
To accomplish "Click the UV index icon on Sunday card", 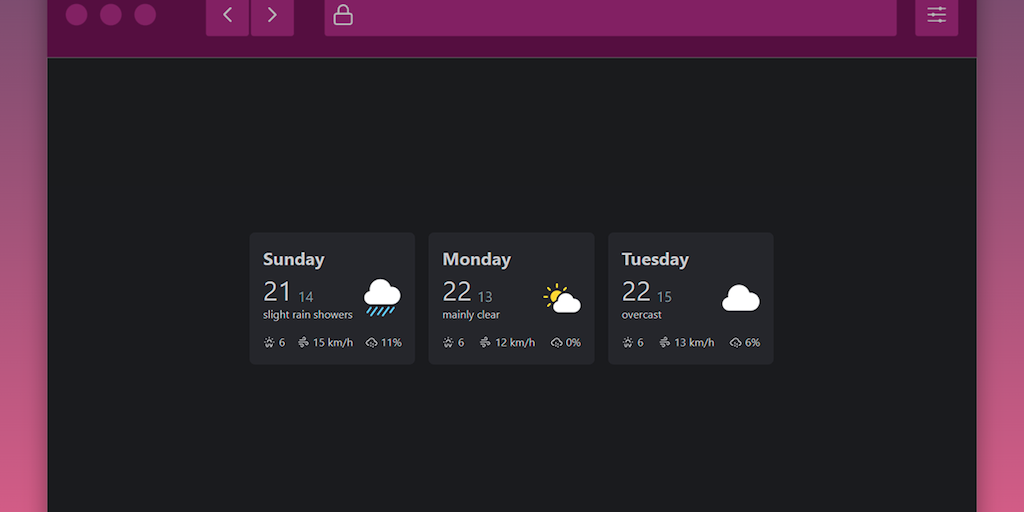I will [268, 342].
